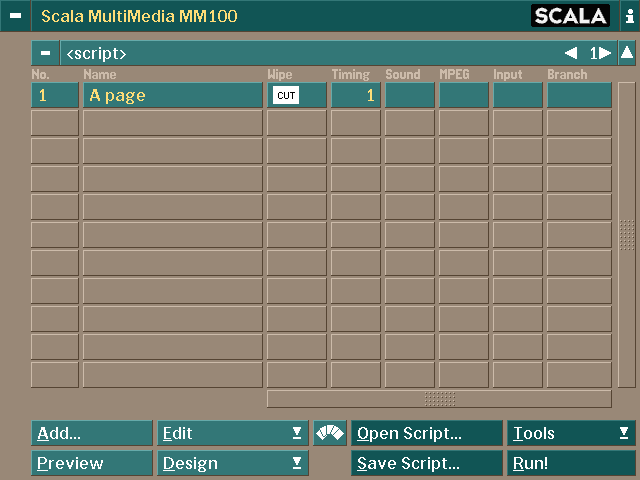
Task: Run the script with Run! button
Action: click(x=571, y=464)
